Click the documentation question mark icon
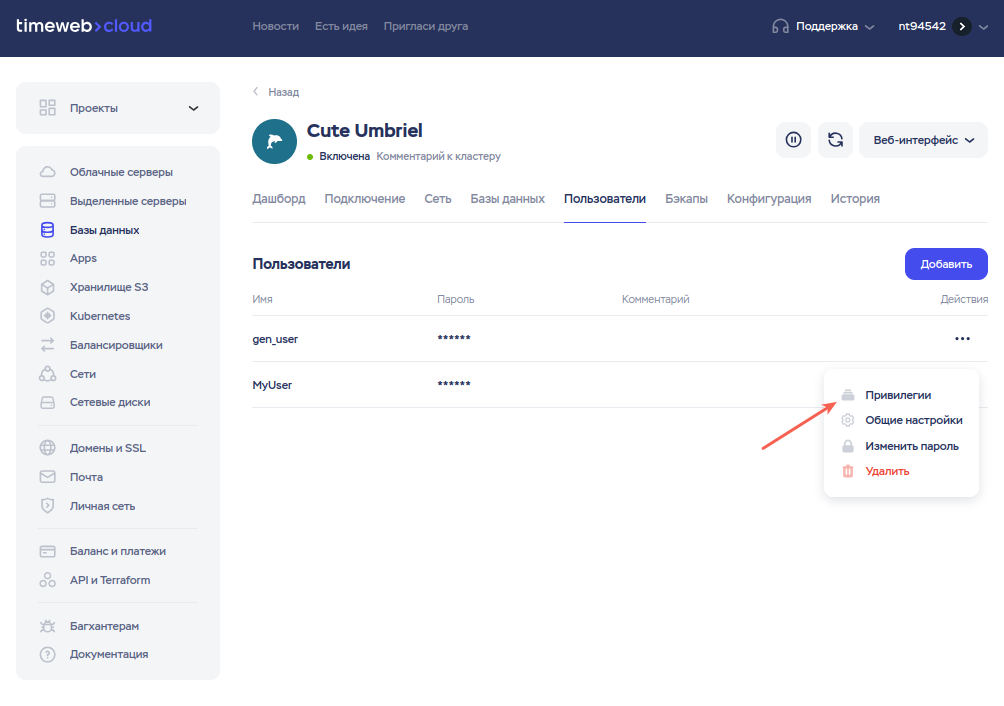The height and width of the screenshot is (706, 1004). pyautogui.click(x=47, y=654)
